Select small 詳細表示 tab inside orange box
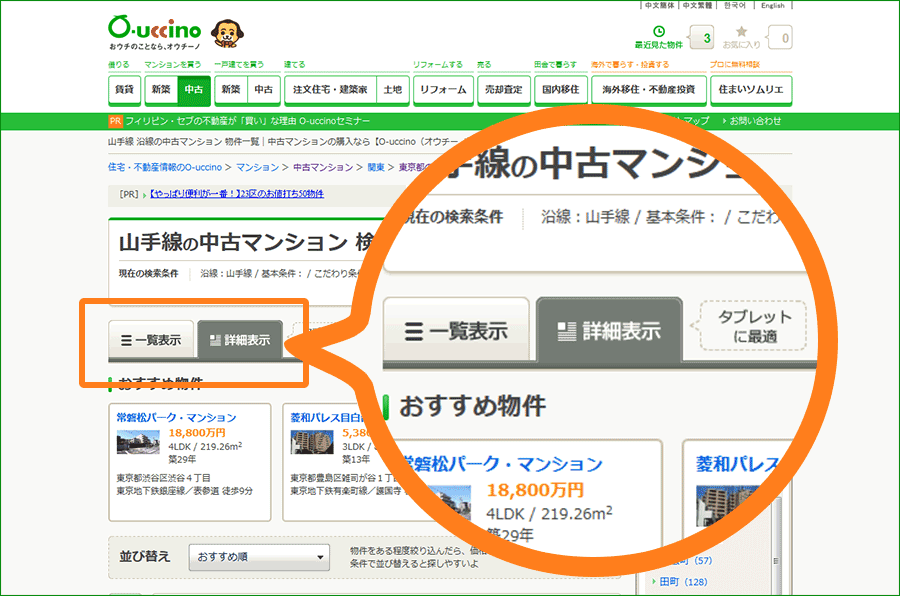This screenshot has width=900, height=596. click(240, 340)
